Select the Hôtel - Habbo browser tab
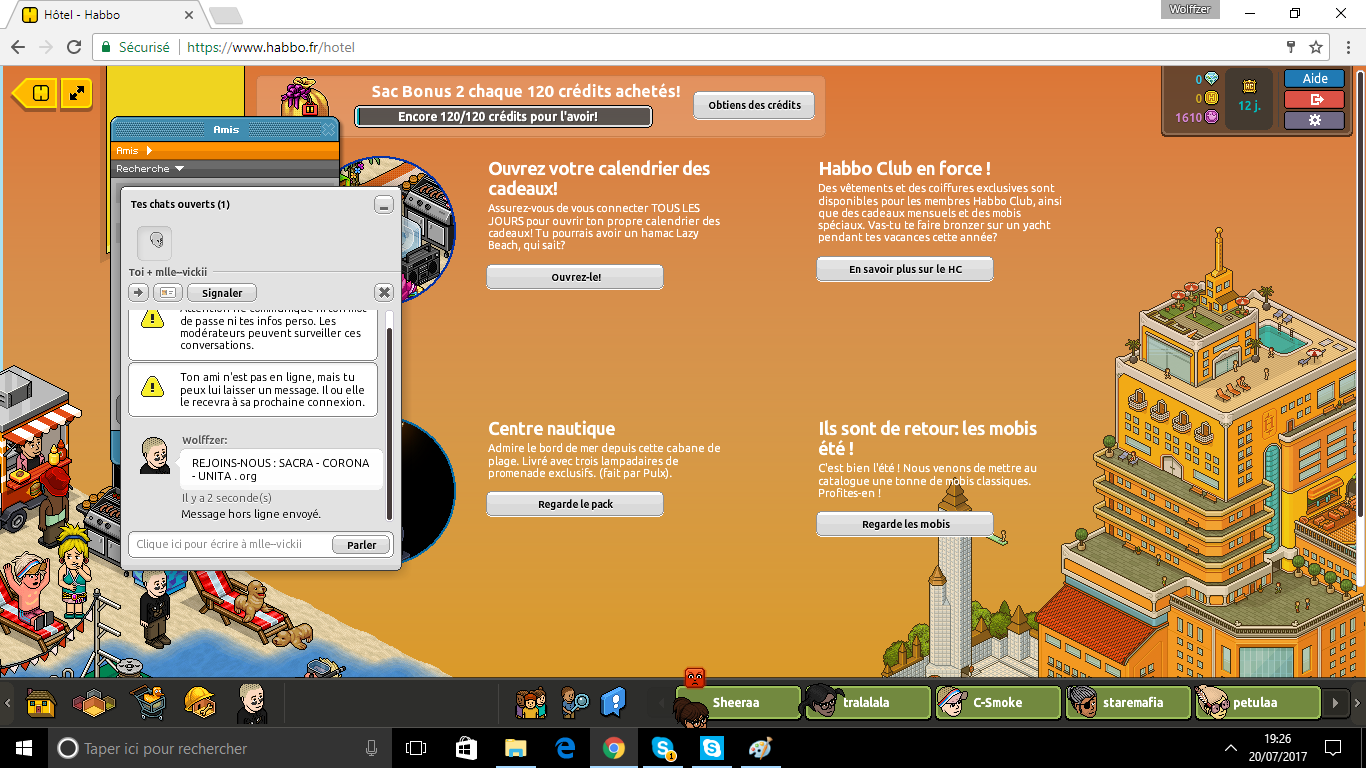The height and width of the screenshot is (768, 1366). click(x=108, y=15)
